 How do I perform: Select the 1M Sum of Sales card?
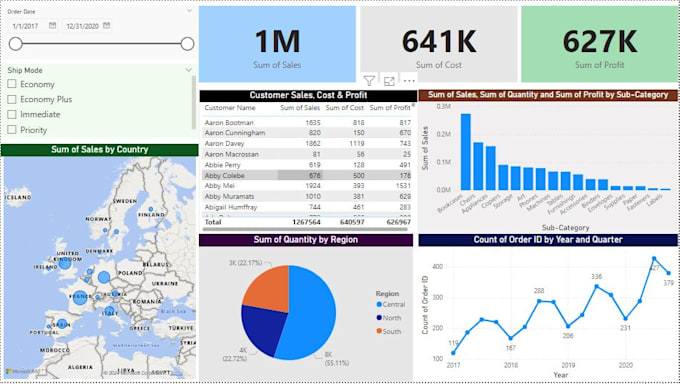click(277, 44)
